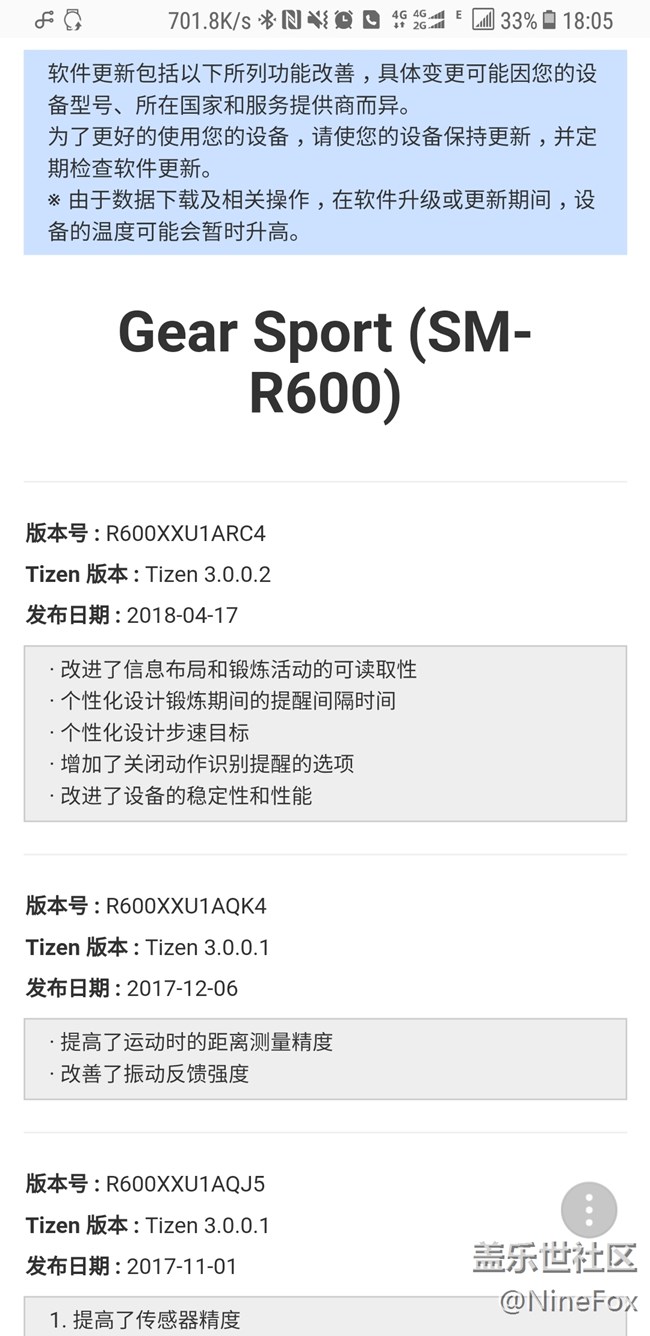Tap the headset icon in status bar
Image resolution: width=650 pixels, height=1336 pixels.
click(73, 20)
